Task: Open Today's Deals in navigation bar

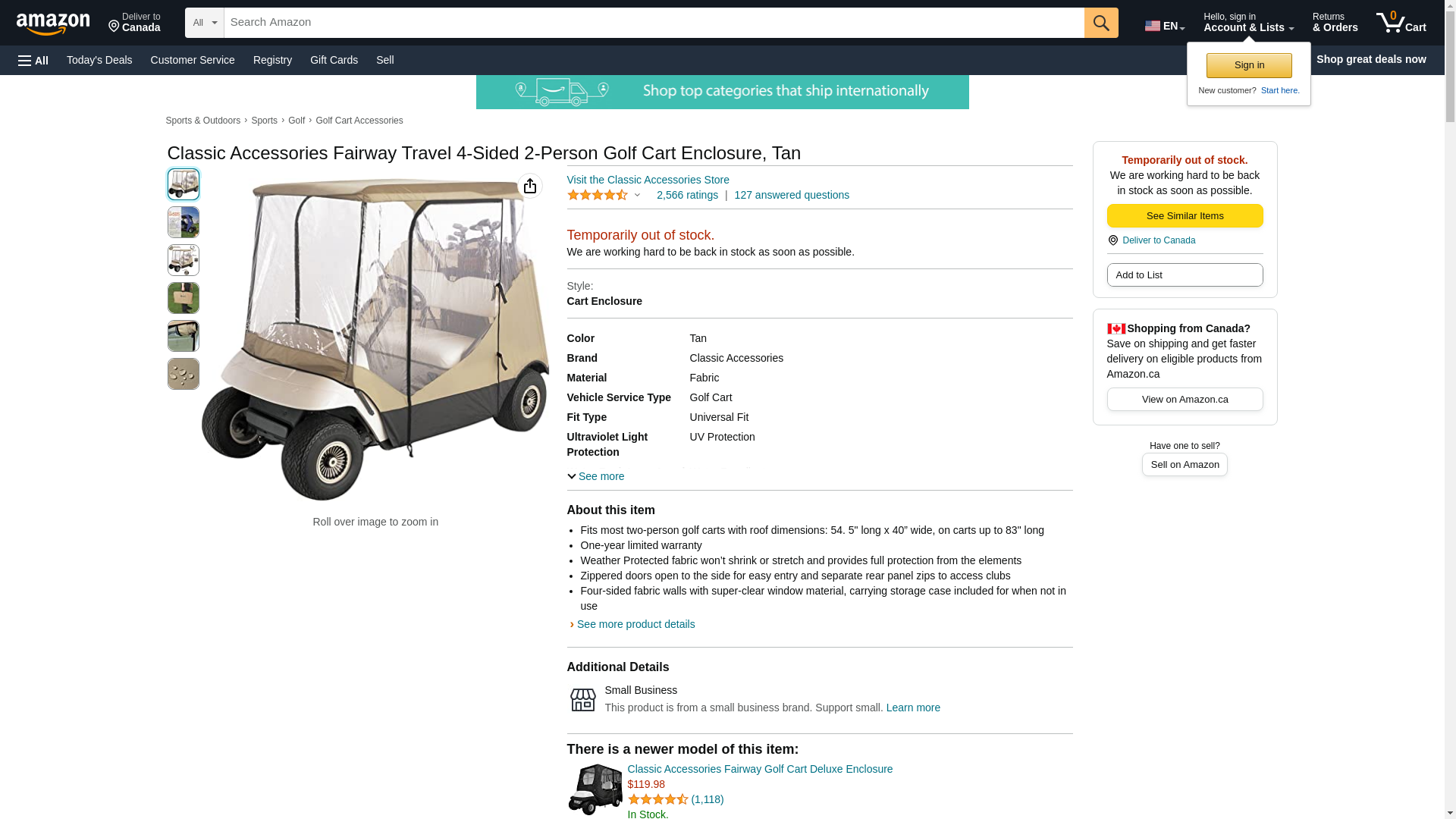Action: pos(99,60)
